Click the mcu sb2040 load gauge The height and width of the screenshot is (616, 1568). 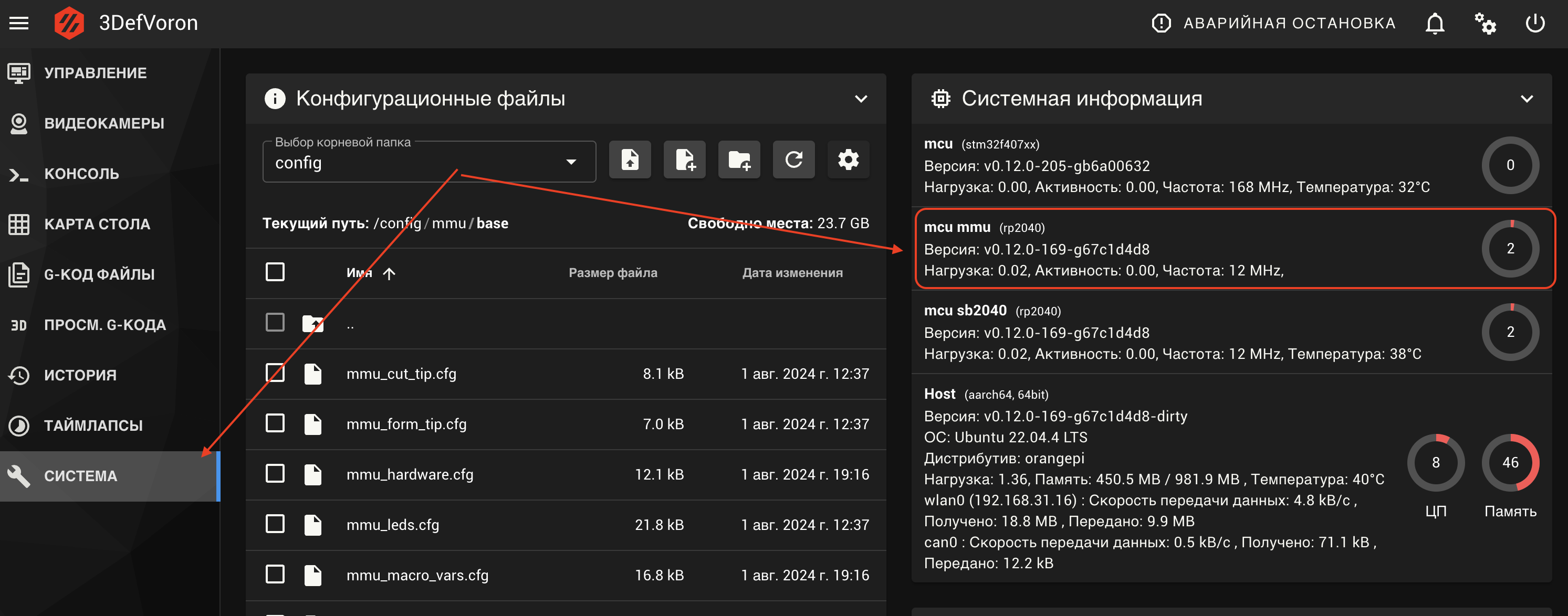tap(1510, 332)
